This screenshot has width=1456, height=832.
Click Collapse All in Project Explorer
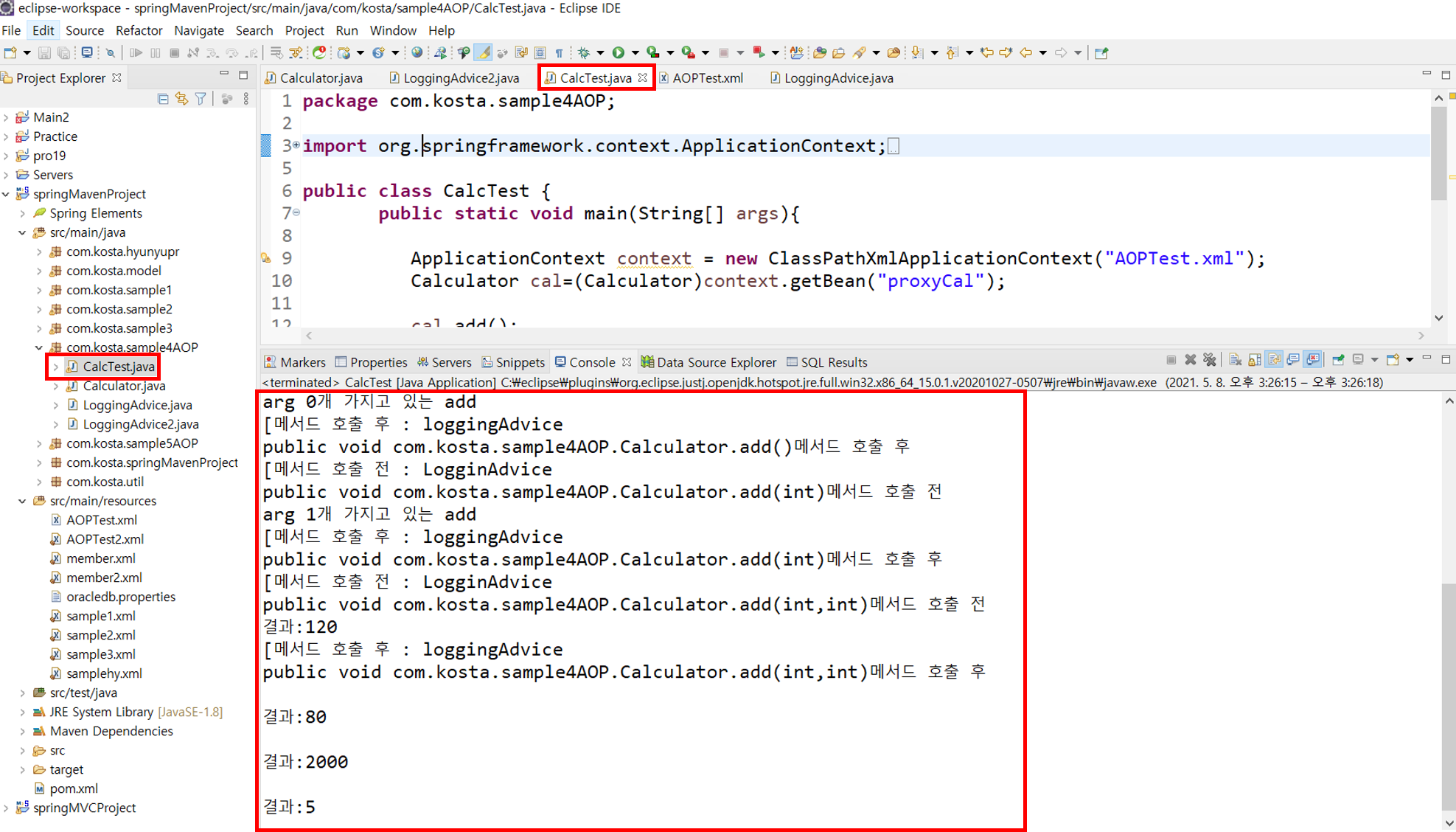tap(163, 99)
